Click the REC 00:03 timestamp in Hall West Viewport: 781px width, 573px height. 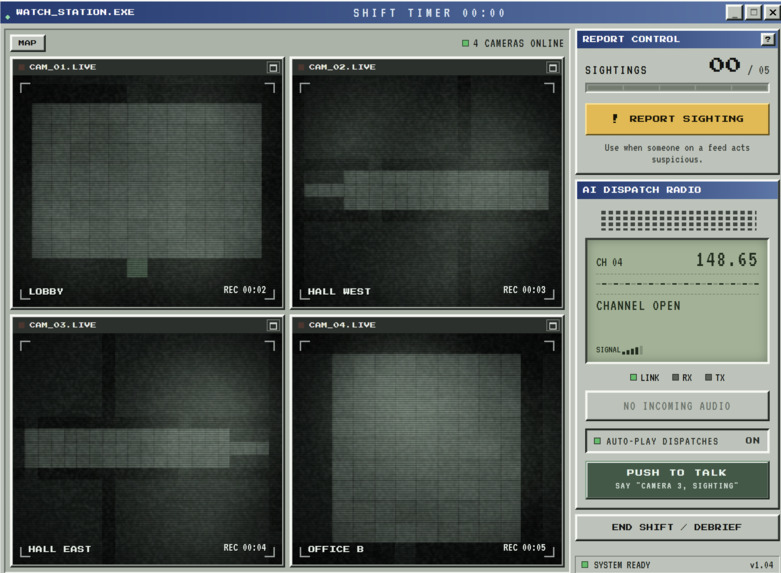pyautogui.click(x=524, y=290)
